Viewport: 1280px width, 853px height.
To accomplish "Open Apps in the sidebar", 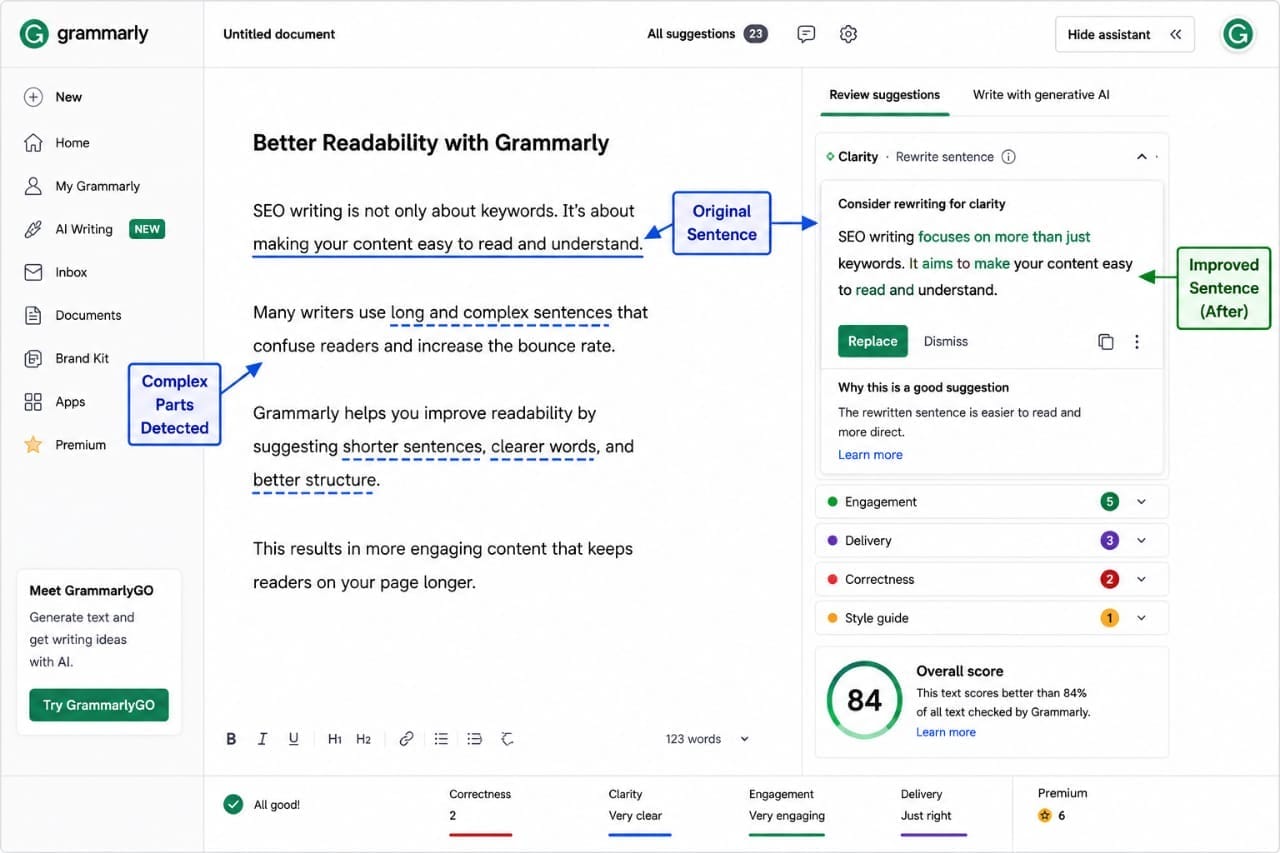I will click(54, 402).
